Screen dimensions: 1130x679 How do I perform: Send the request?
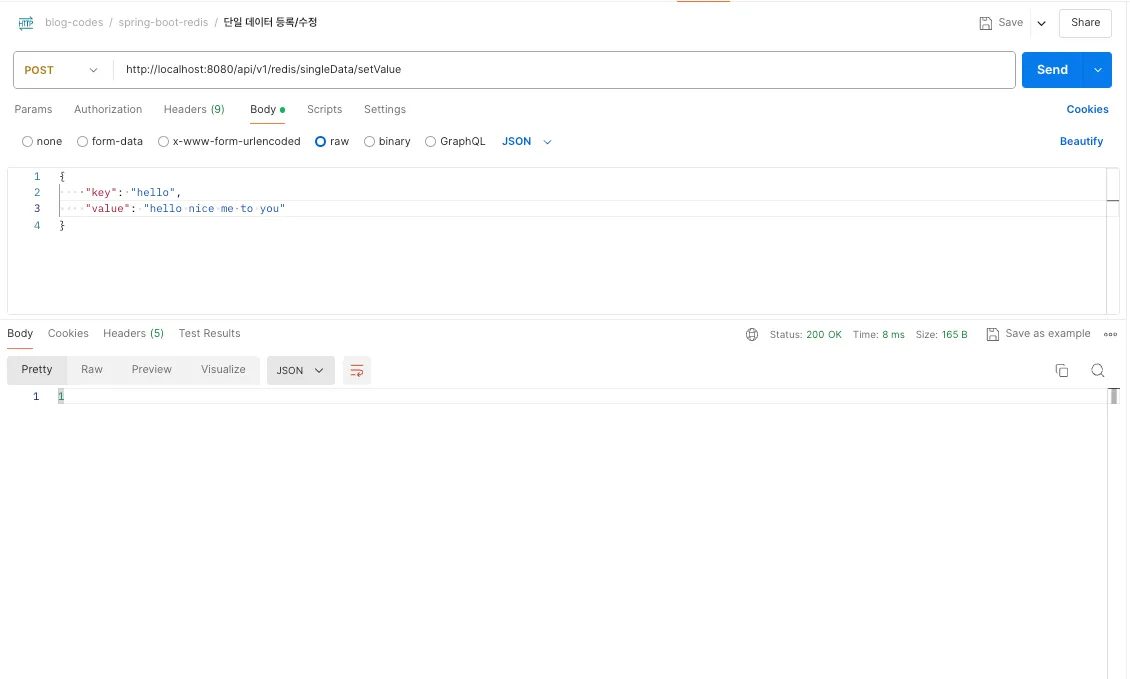(x=1051, y=70)
